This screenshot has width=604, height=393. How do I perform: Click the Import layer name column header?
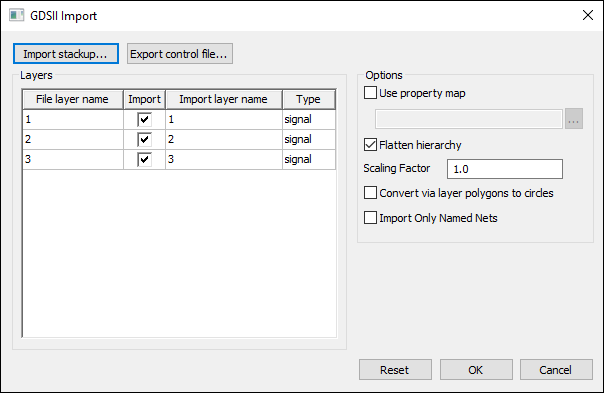pos(224,99)
